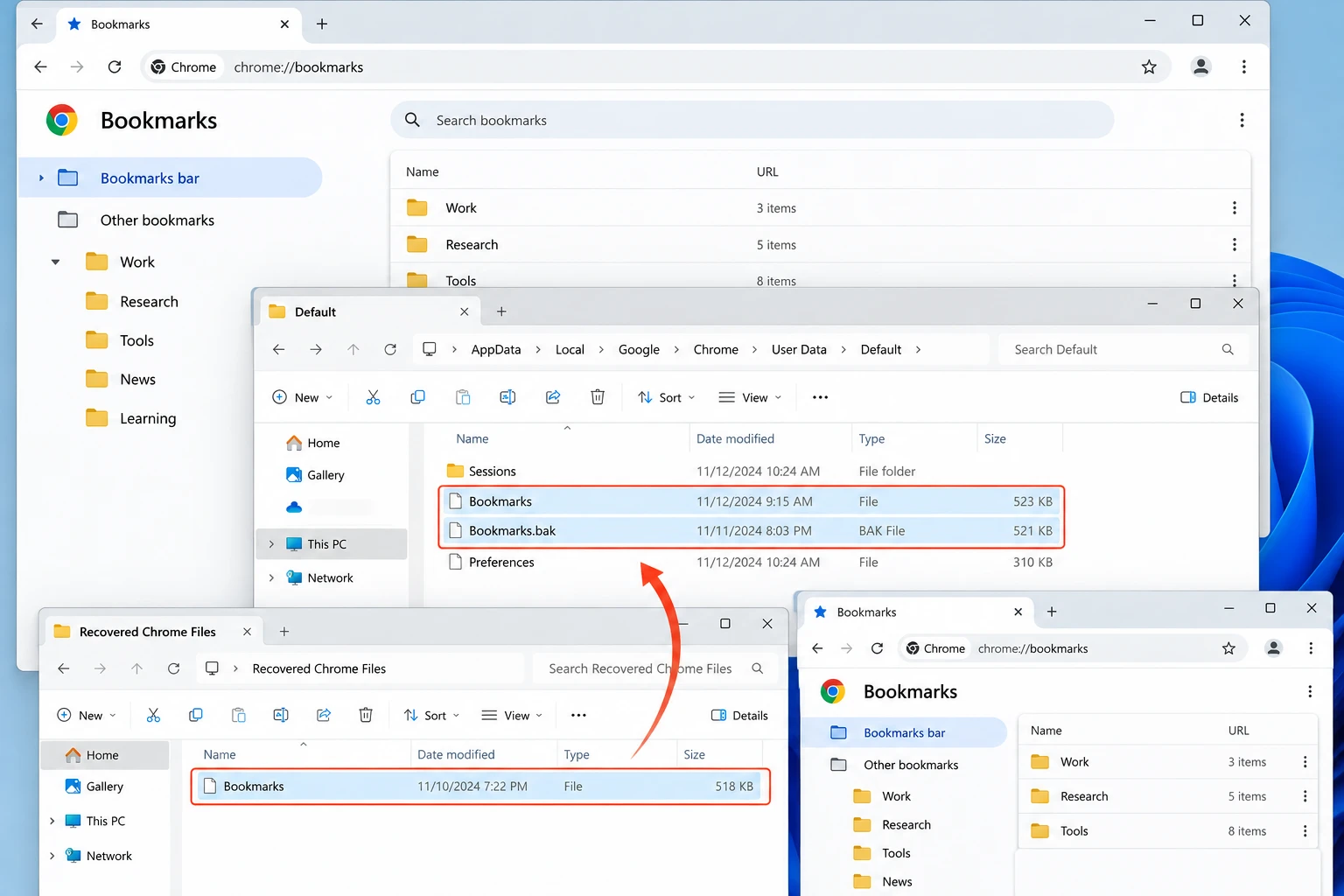Click User Data in Default breadcrumb path

pos(799,349)
